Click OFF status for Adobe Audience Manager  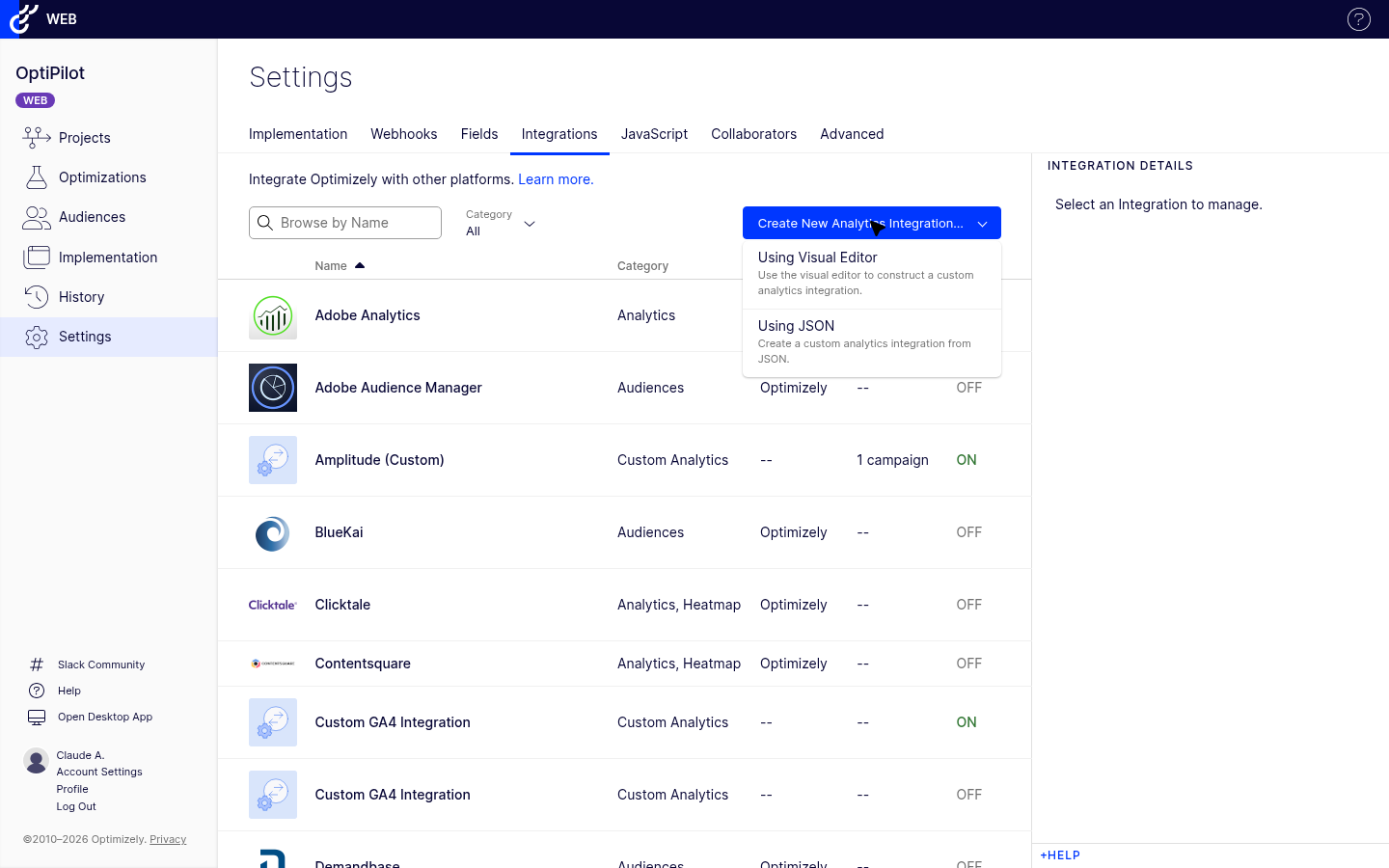[x=968, y=388]
